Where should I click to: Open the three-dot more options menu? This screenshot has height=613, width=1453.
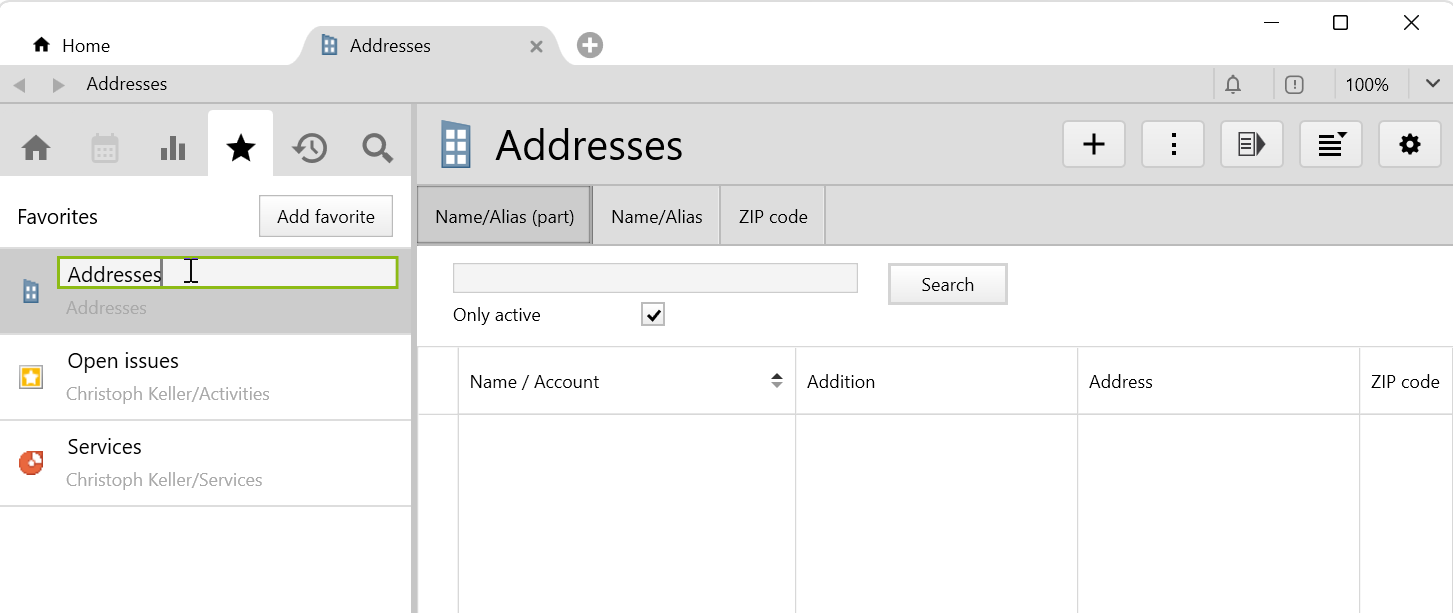coord(1173,145)
